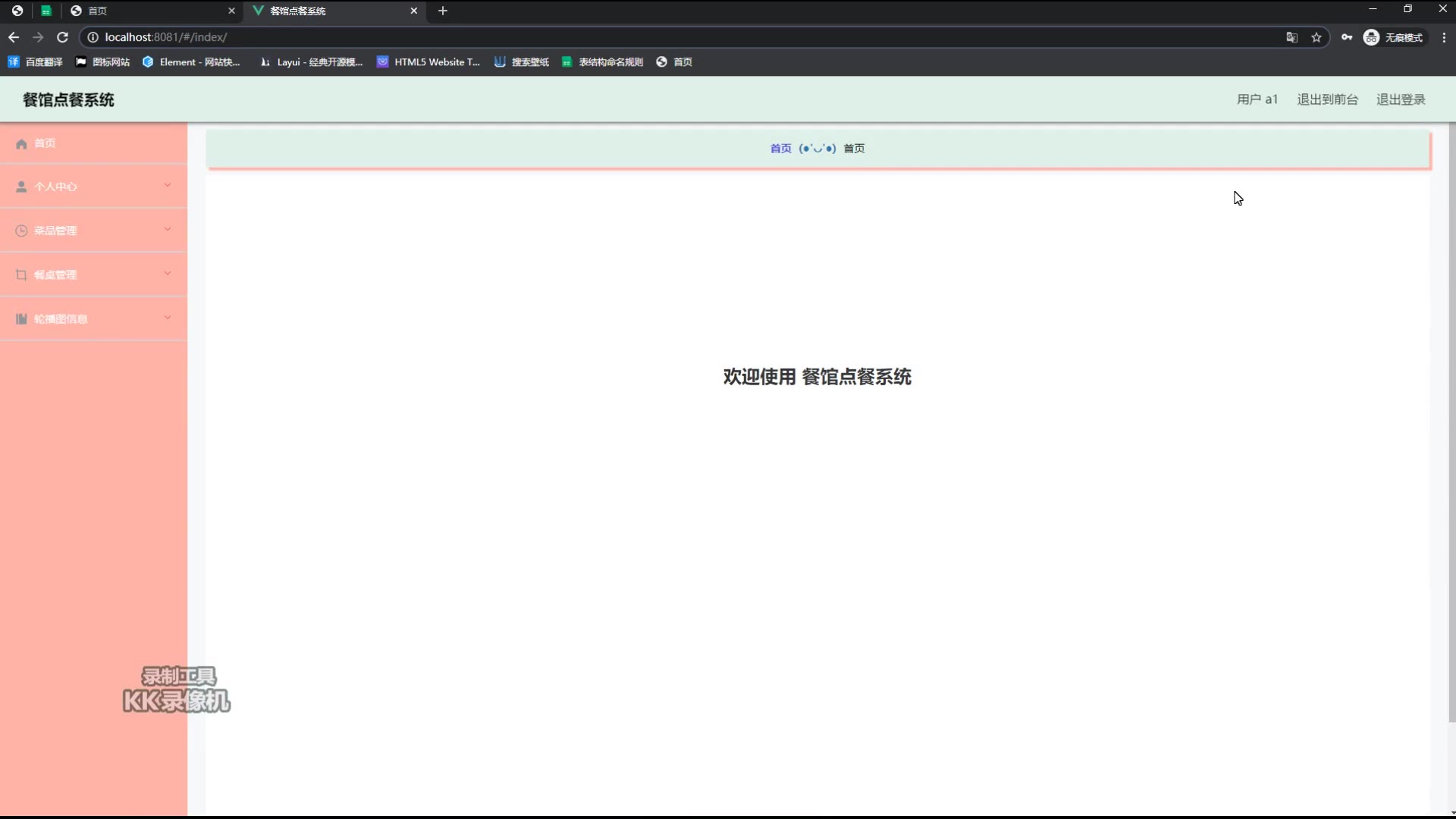Viewport: 1456px width, 819px height.
Task: Expand the 轮播图信息 chevron arrow
Action: (x=168, y=317)
